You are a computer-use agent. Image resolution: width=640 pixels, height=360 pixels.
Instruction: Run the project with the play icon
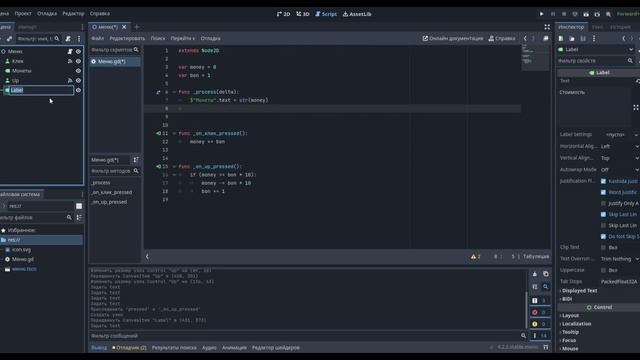pos(542,14)
